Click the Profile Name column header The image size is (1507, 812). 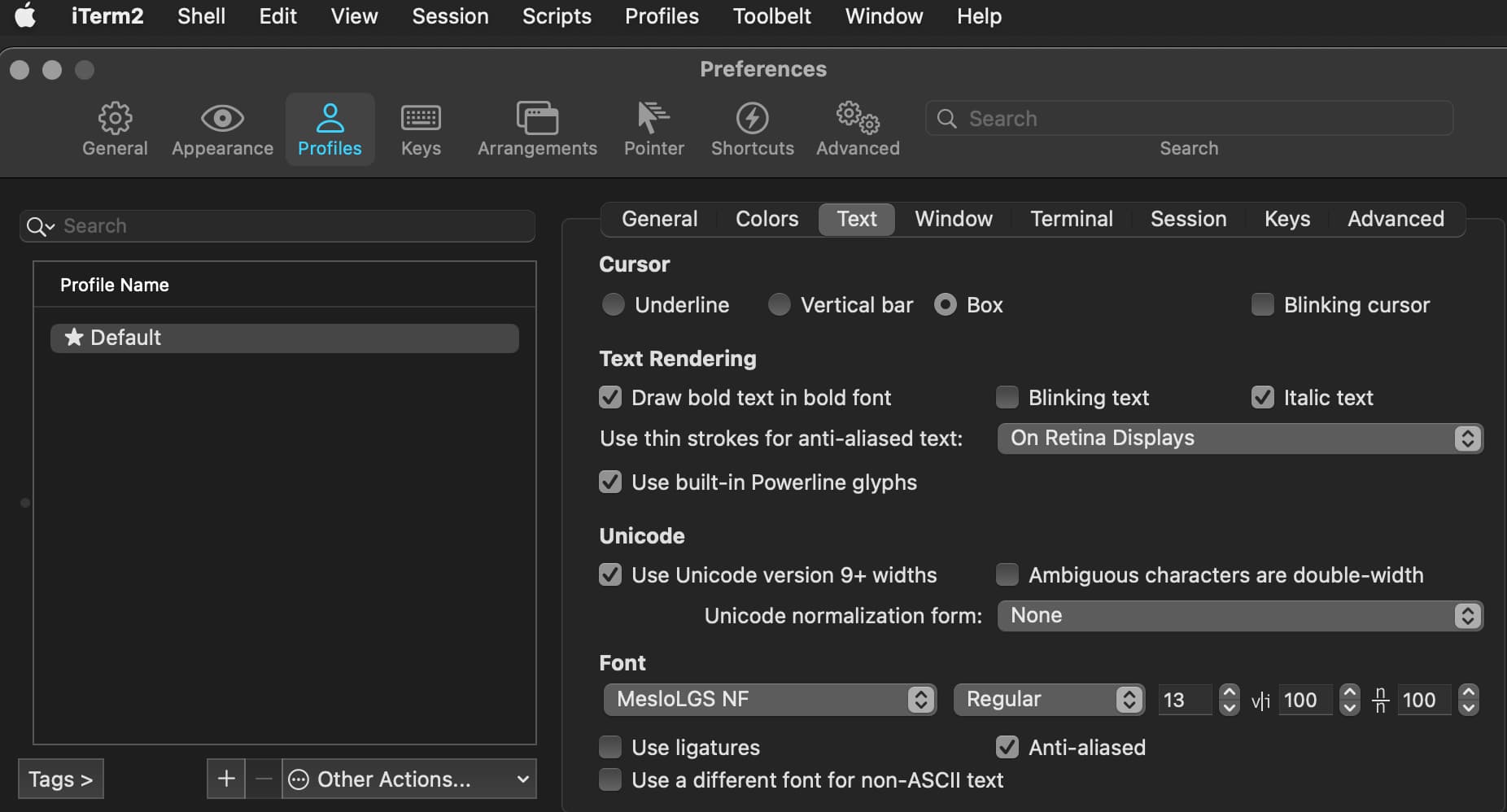pos(285,285)
